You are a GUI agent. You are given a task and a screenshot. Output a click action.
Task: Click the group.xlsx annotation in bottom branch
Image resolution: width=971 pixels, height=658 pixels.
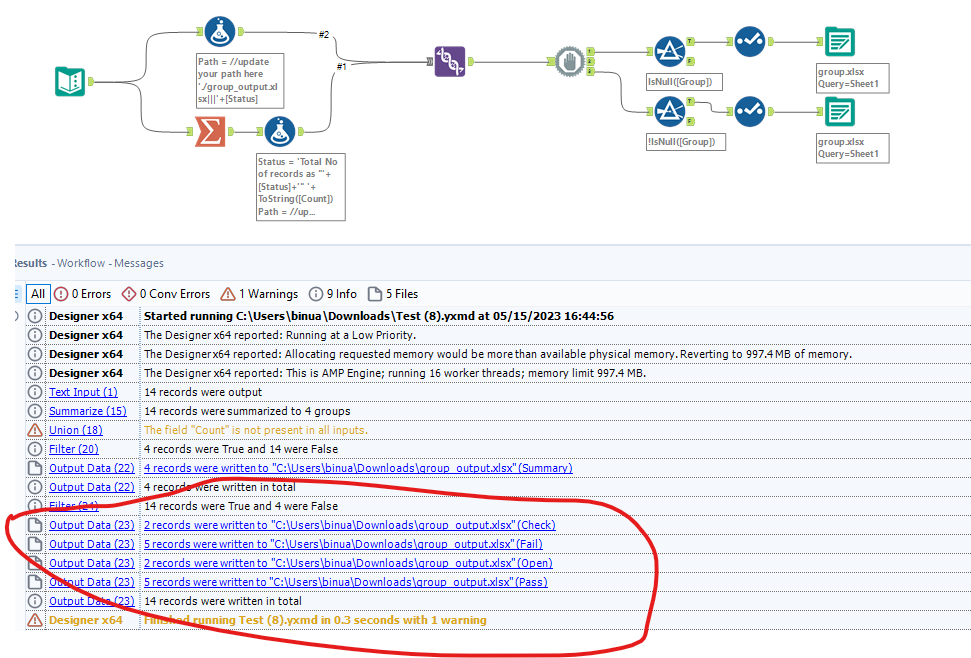click(x=853, y=148)
